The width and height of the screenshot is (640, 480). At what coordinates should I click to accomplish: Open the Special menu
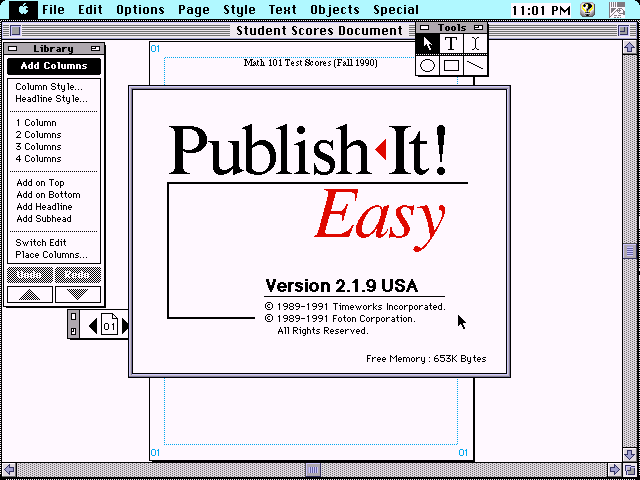click(x=396, y=9)
